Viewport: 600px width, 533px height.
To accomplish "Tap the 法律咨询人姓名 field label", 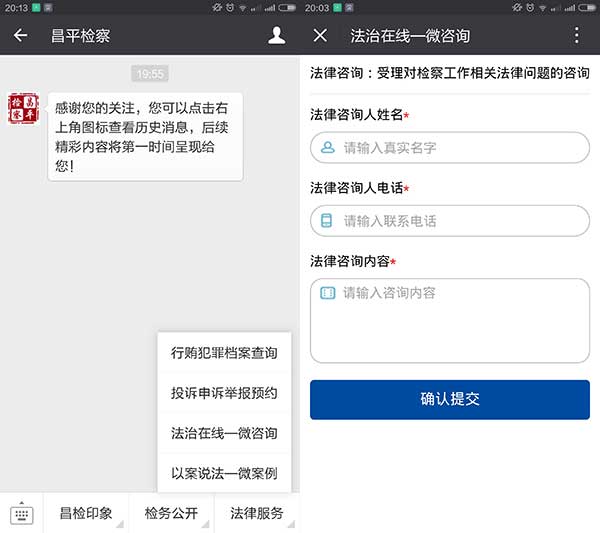I will point(356,114).
